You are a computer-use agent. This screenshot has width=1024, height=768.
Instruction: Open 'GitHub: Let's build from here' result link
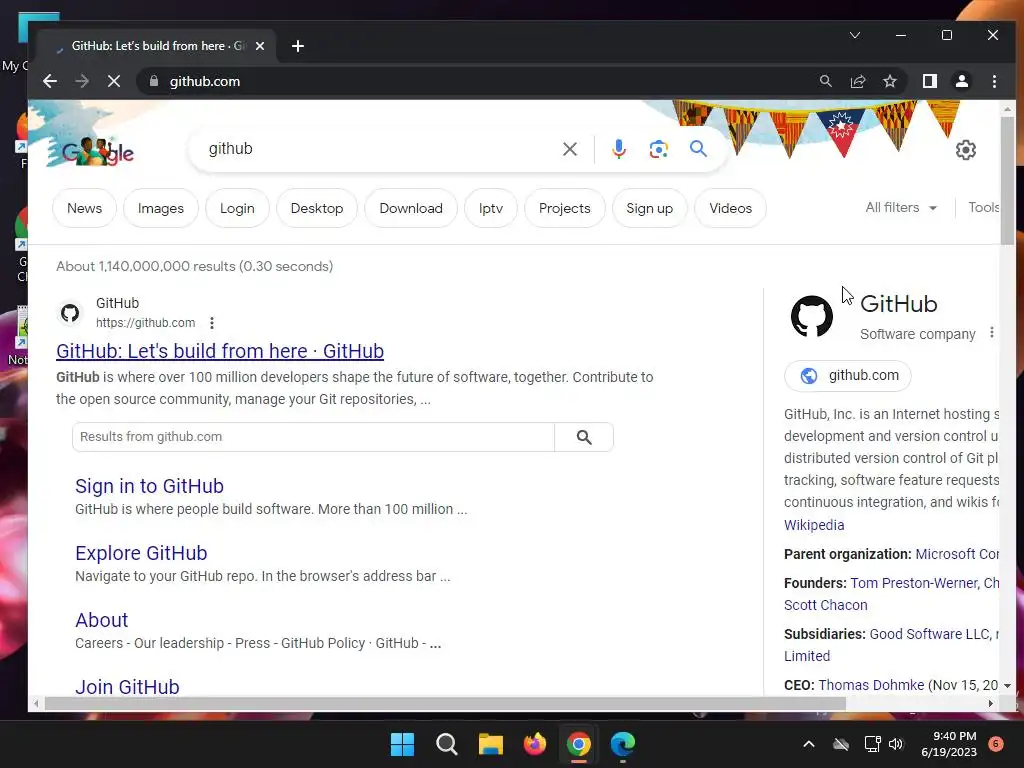tap(220, 351)
